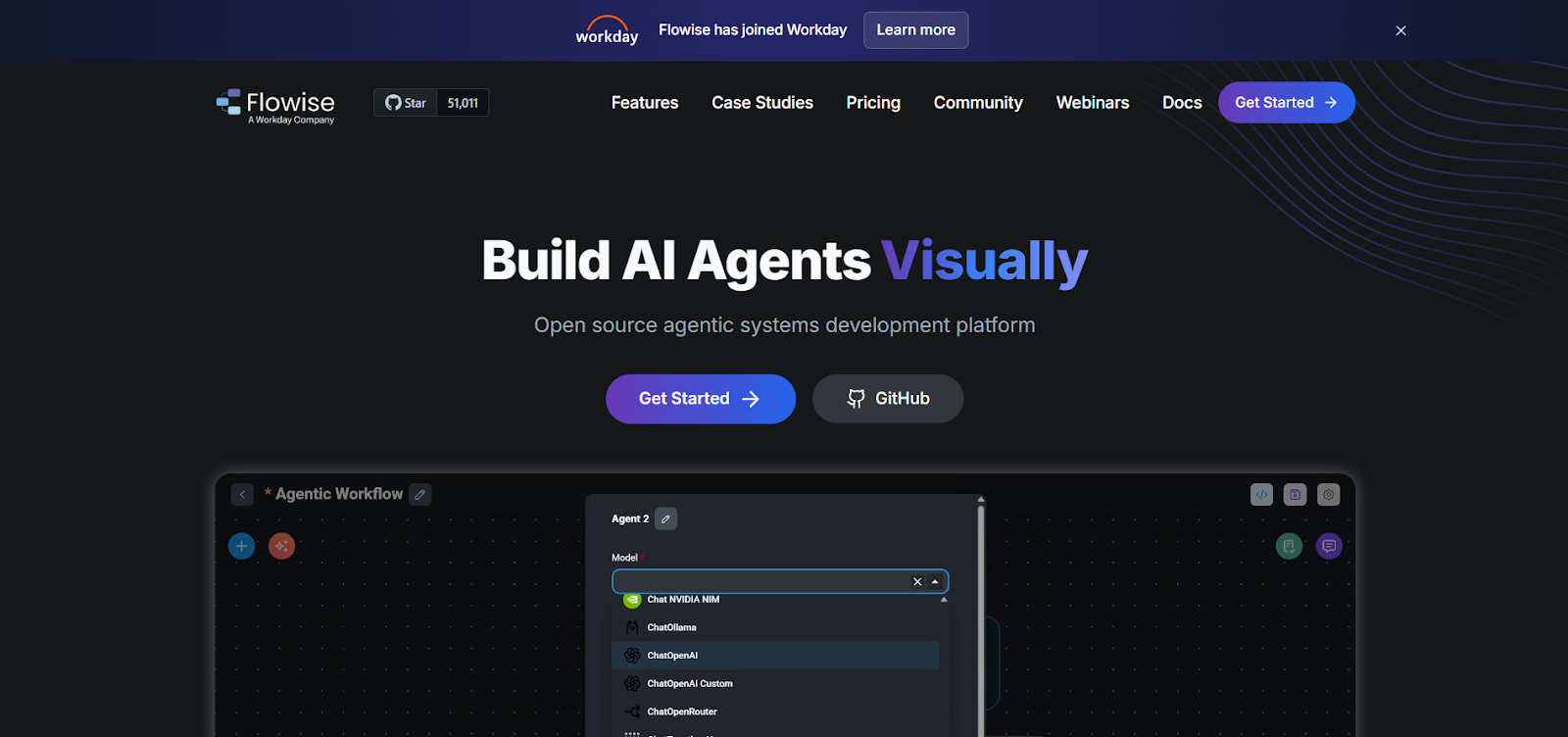Viewport: 1568px width, 737px height.
Task: Click the GitHub Star button
Action: [x=405, y=103]
